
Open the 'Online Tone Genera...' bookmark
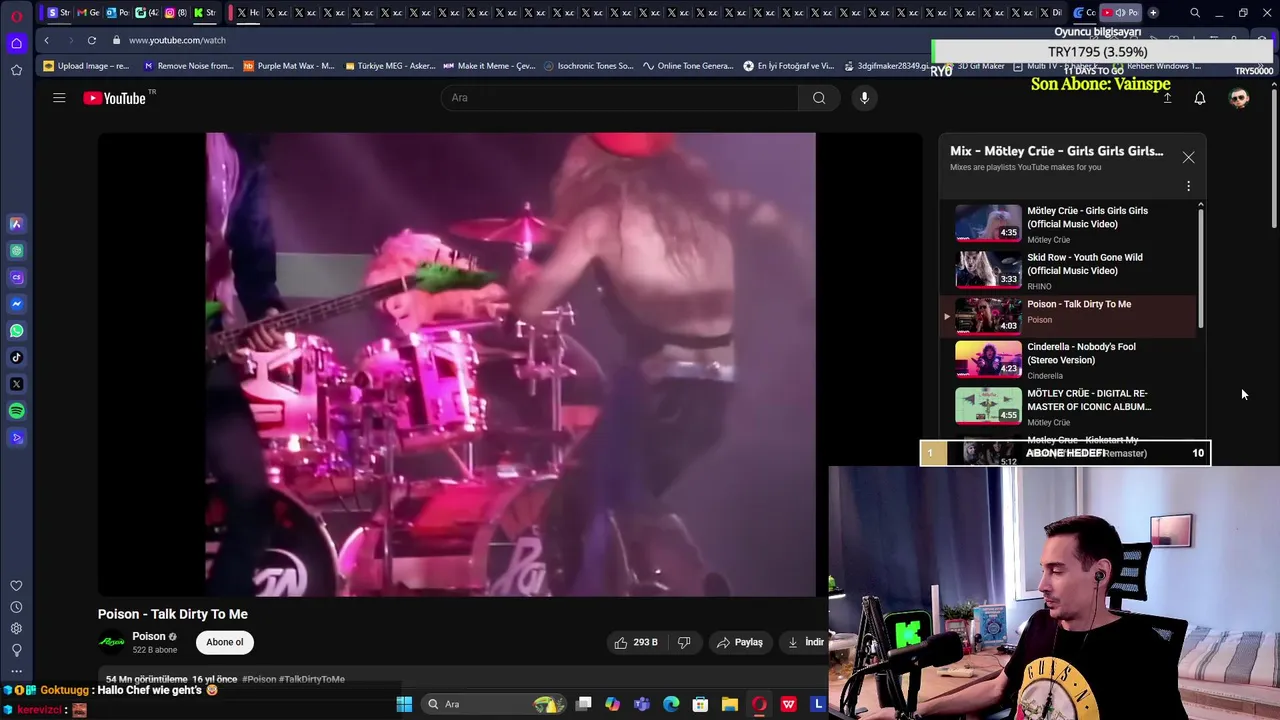click(x=689, y=66)
